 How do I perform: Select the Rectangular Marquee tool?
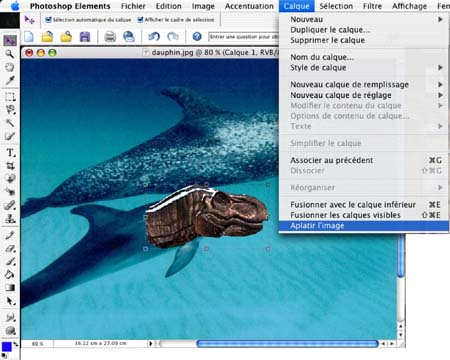click(10, 97)
